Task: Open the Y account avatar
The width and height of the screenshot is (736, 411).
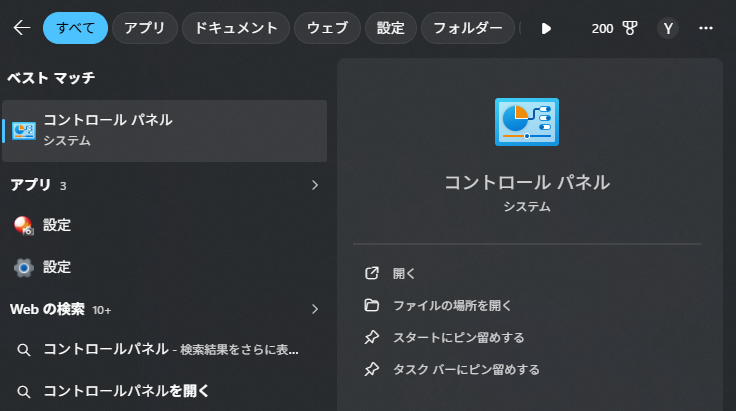Action: (x=668, y=29)
